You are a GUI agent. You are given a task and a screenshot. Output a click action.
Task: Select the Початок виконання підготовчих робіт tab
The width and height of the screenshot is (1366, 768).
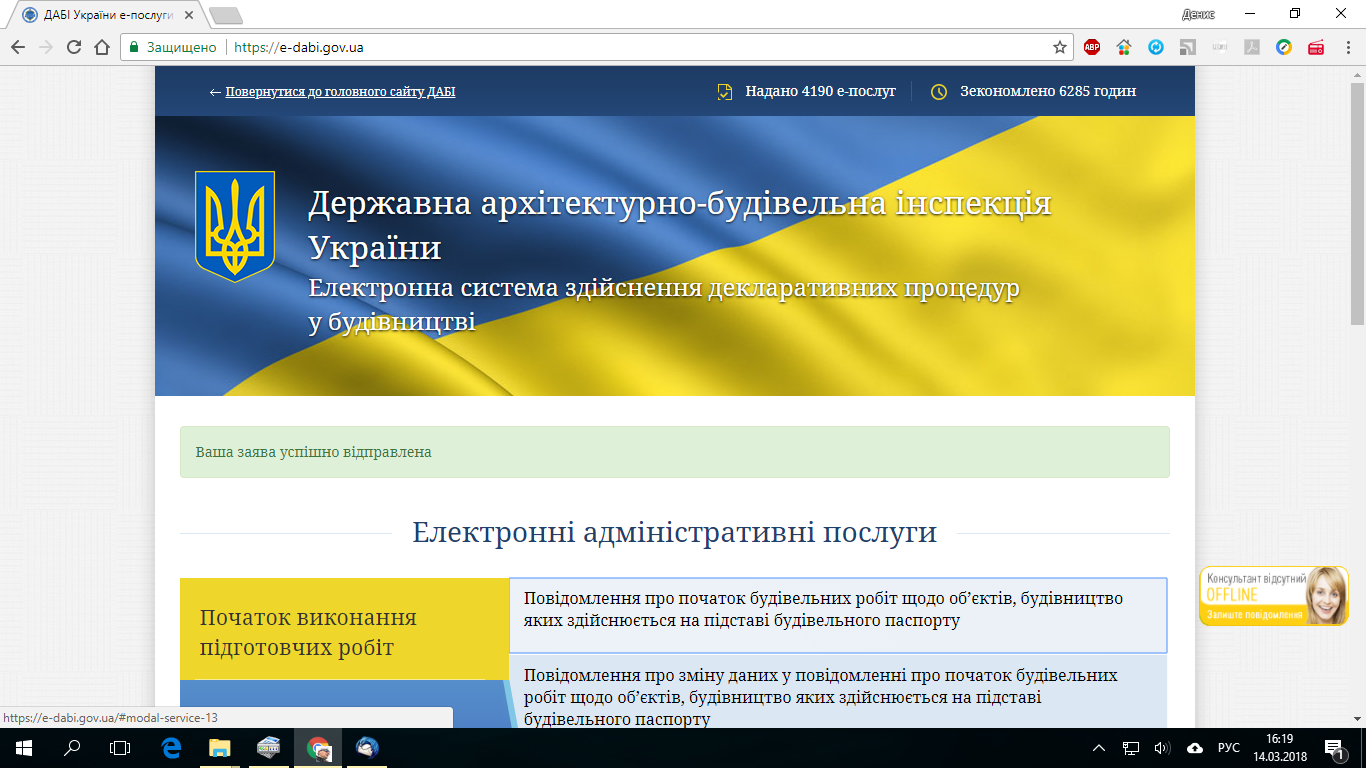344,629
